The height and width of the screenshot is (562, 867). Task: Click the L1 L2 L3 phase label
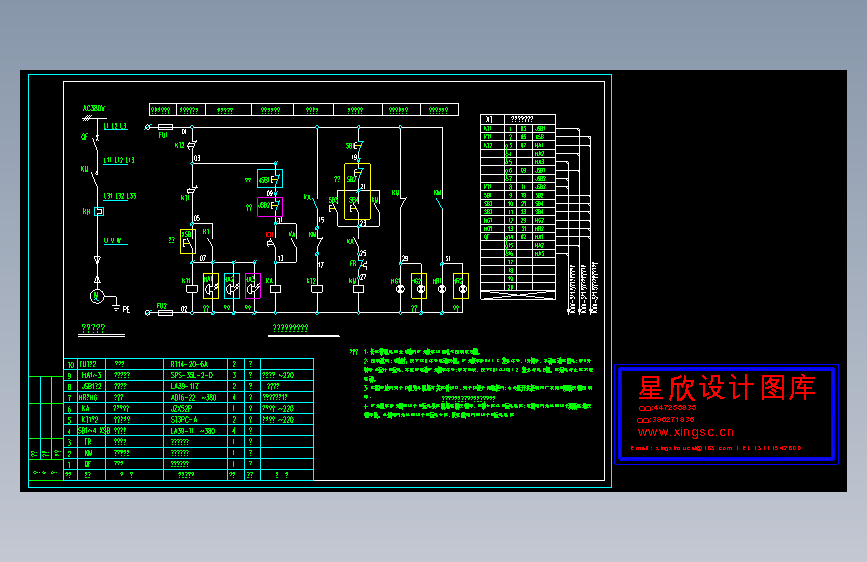pyautogui.click(x=116, y=126)
